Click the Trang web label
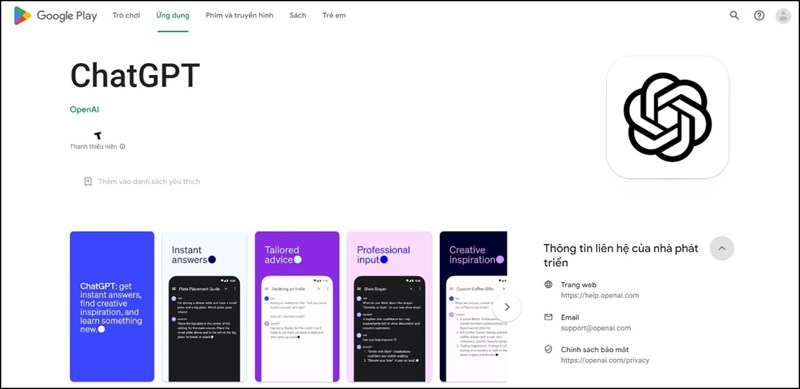 click(x=579, y=284)
